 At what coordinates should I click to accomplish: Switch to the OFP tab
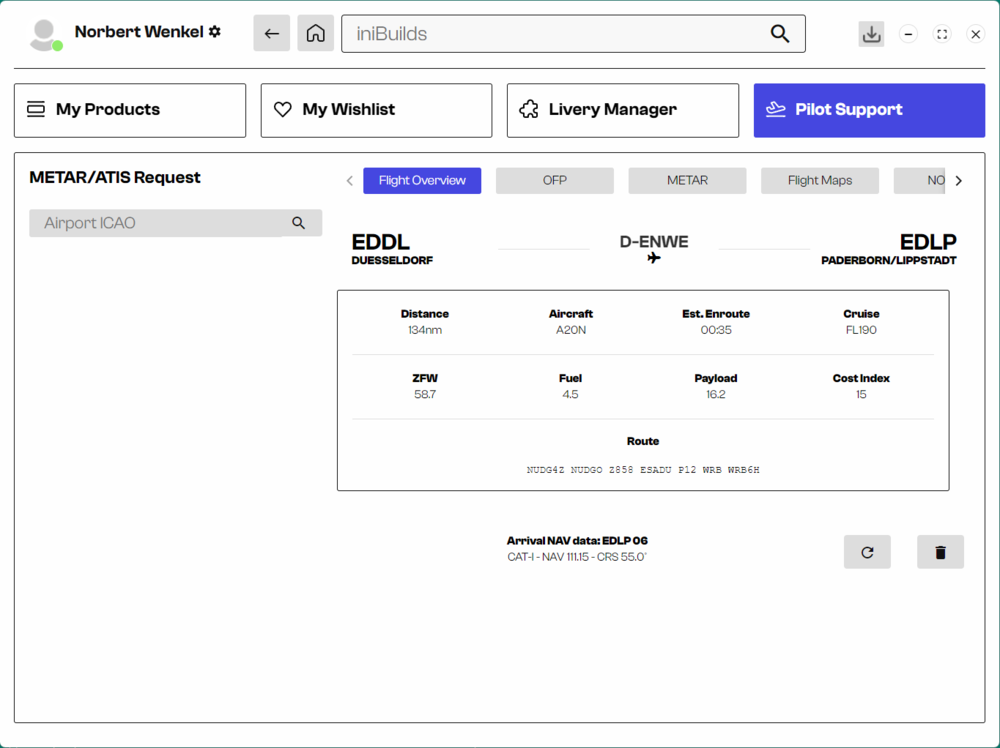tap(554, 181)
